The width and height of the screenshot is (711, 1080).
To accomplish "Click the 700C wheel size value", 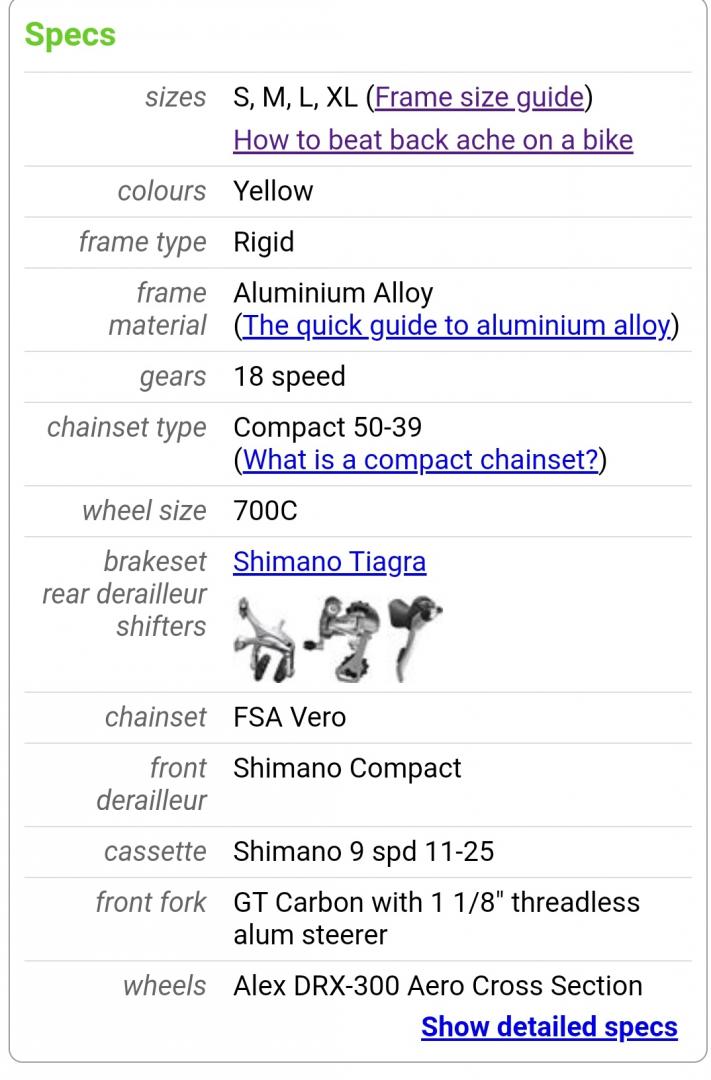I will click(265, 510).
